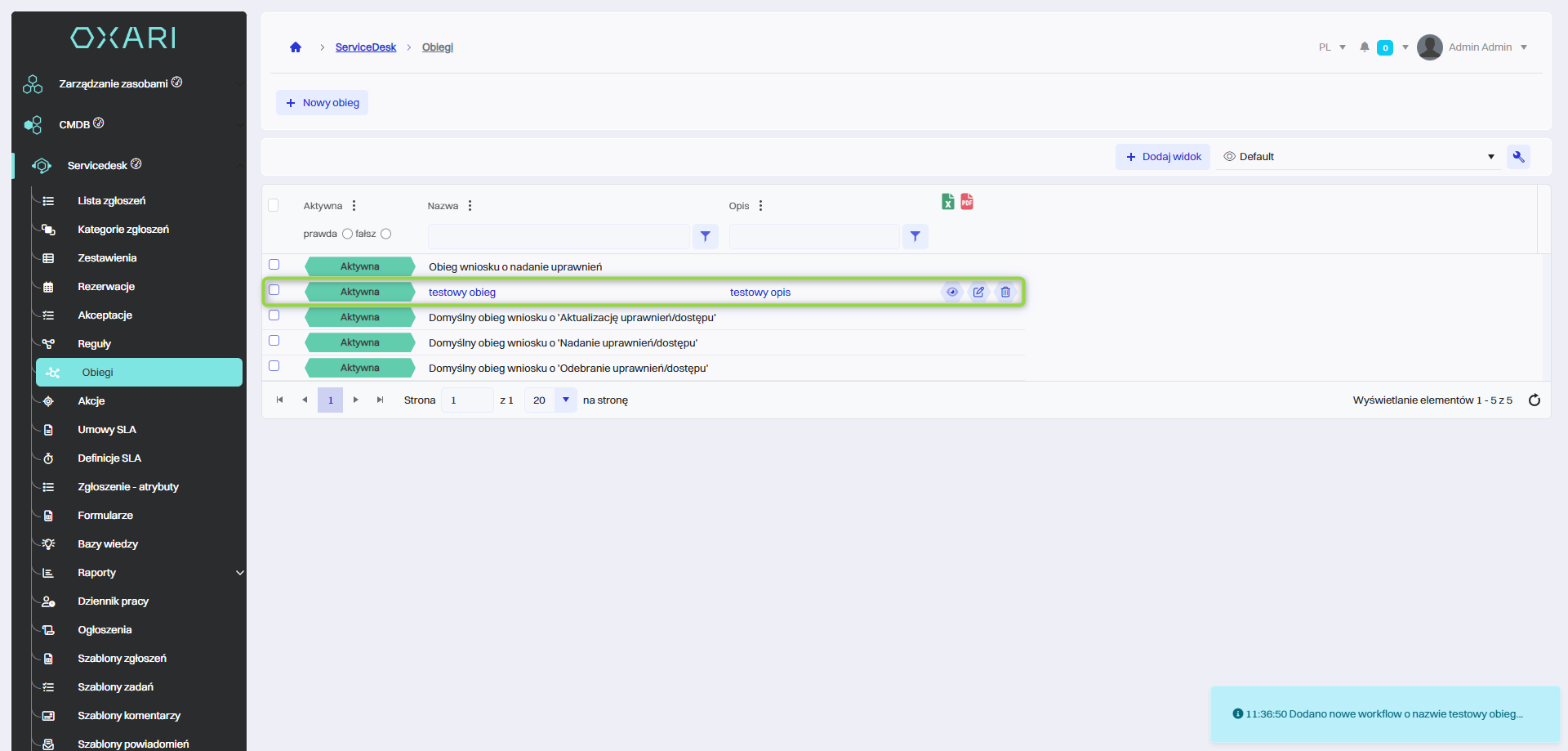
Task: Open the wrench view settings icon
Action: click(x=1518, y=157)
